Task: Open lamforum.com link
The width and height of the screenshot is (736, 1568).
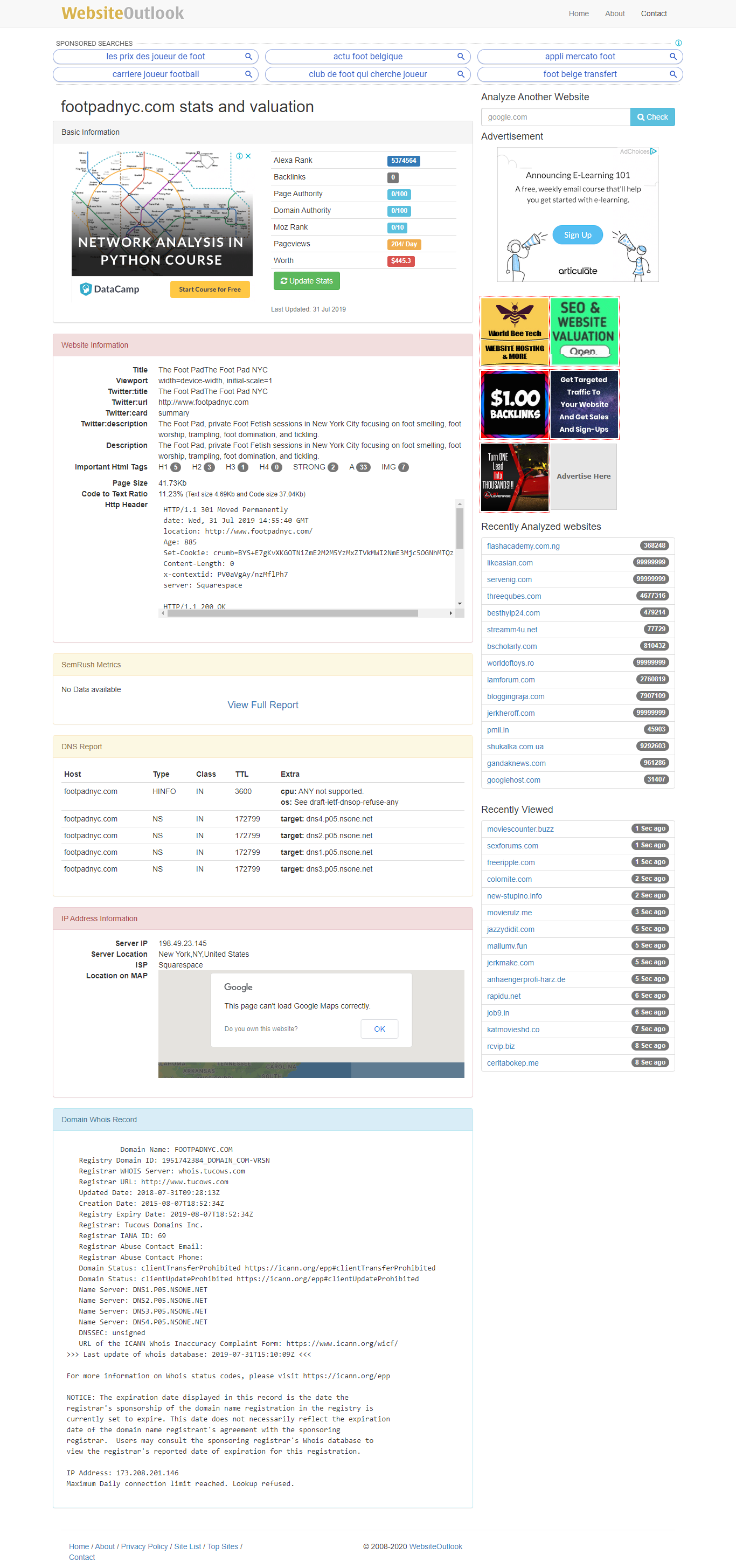Action: pos(511,680)
